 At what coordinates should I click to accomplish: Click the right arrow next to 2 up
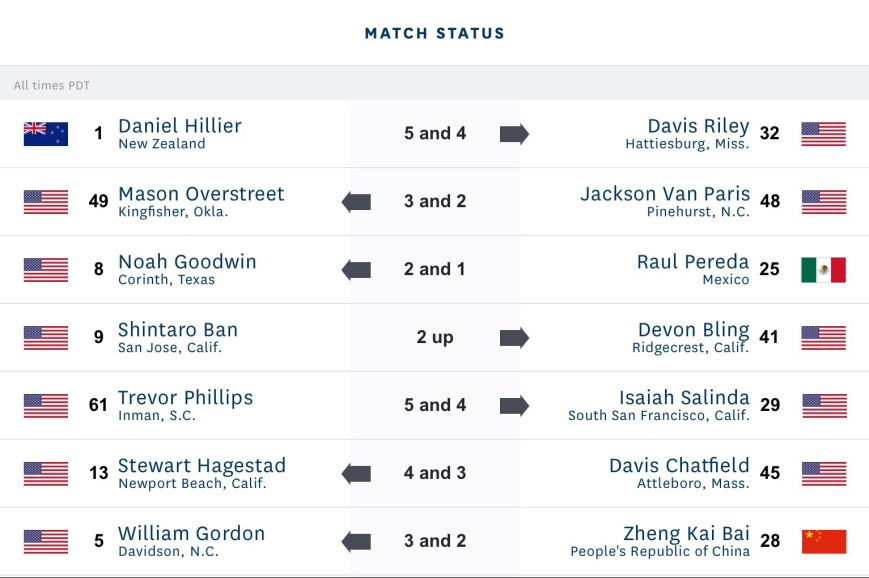pos(514,338)
